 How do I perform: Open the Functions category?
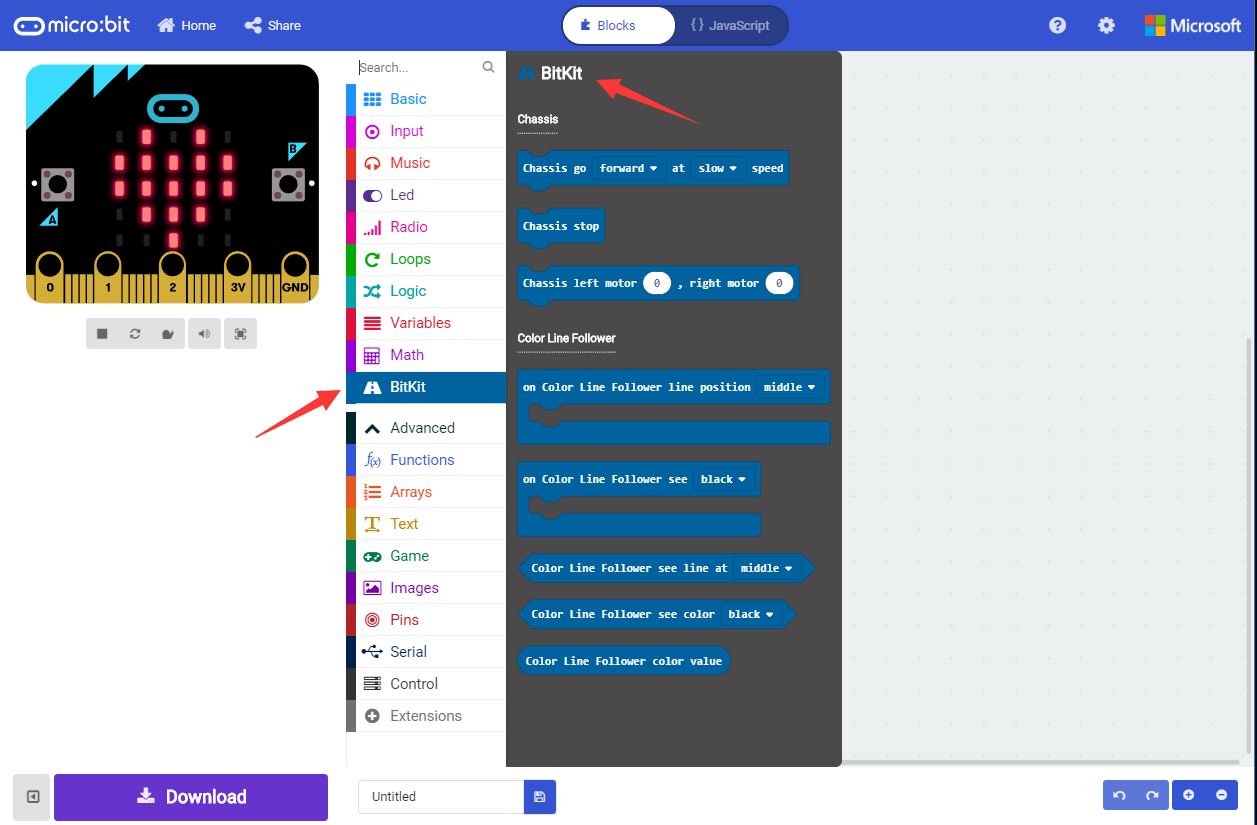426,460
